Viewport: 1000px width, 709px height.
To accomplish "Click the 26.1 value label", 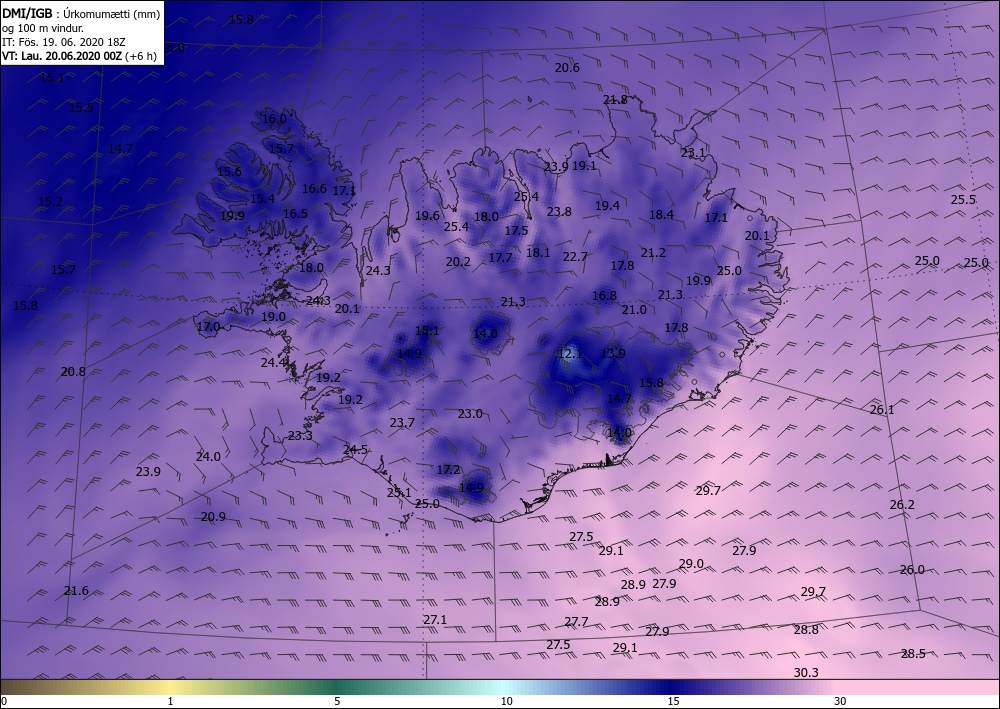I will 882,410.
